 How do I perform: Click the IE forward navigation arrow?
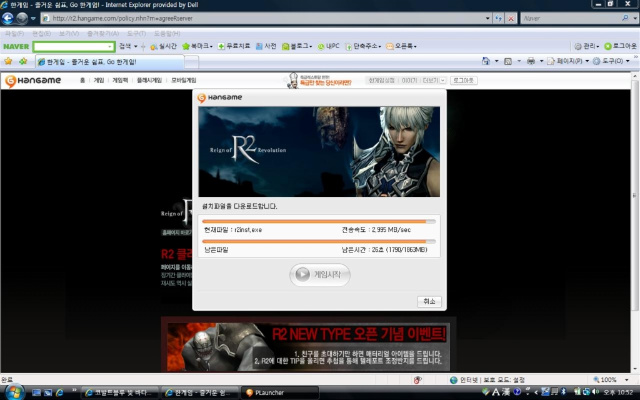click(22, 18)
